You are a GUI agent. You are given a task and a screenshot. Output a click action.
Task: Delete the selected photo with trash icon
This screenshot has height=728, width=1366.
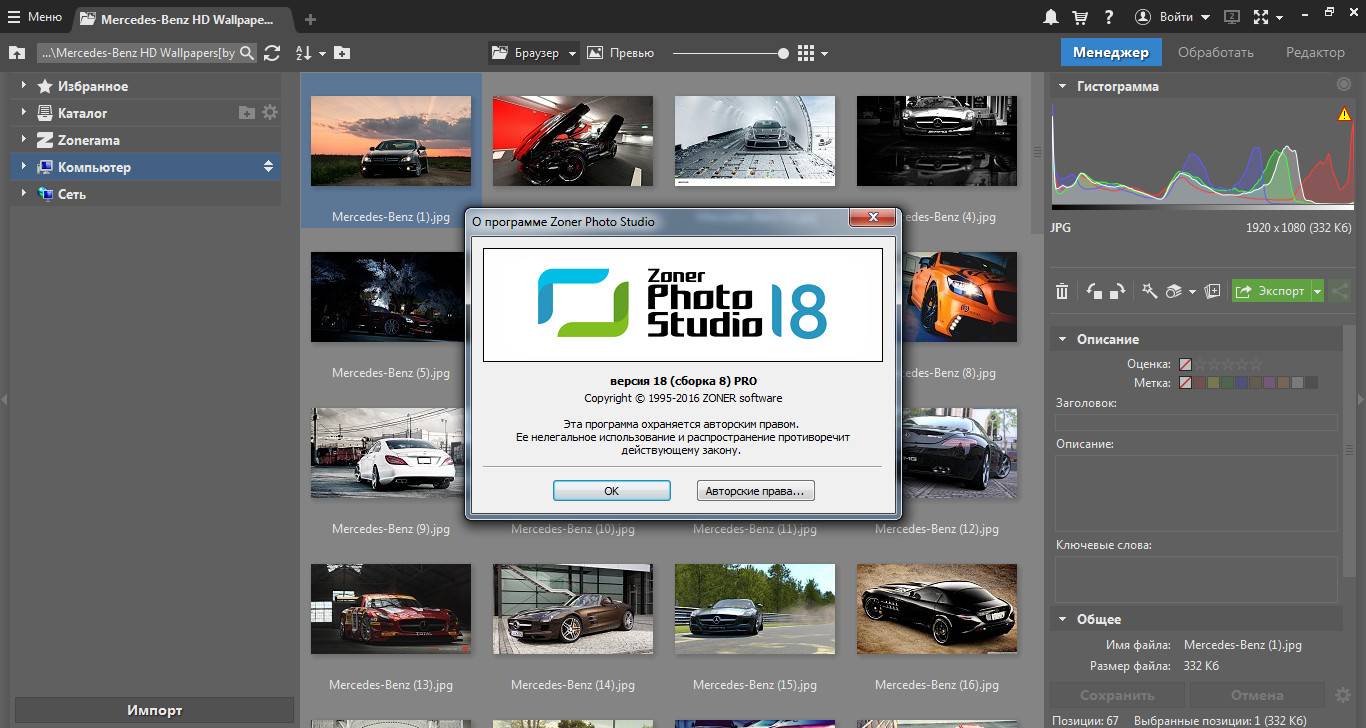[1062, 291]
